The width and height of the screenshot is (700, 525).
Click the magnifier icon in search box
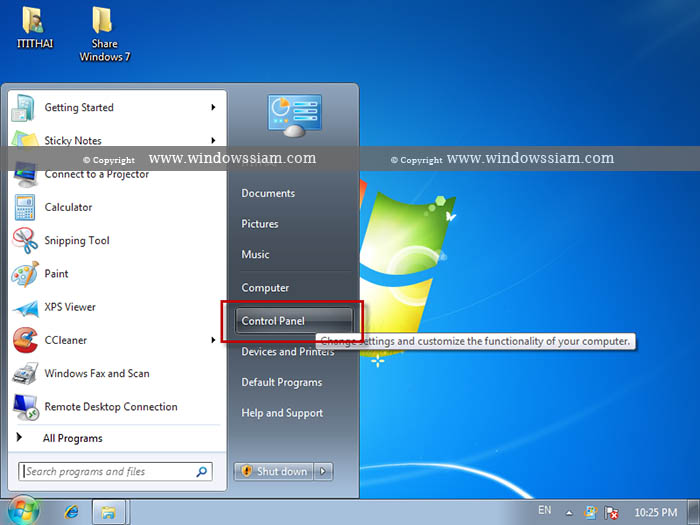tap(201, 471)
